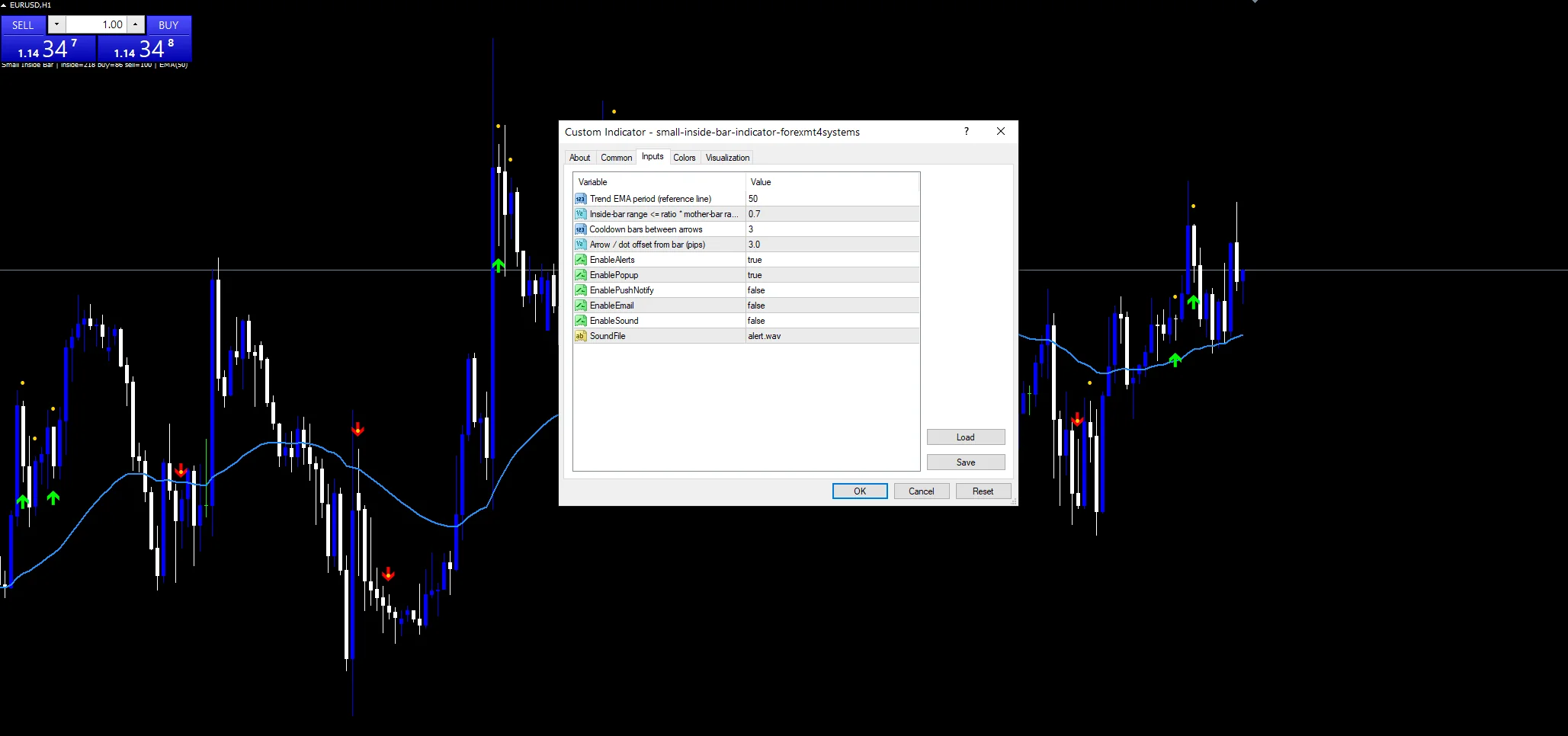
Task: Click the OK button
Action: click(x=860, y=491)
